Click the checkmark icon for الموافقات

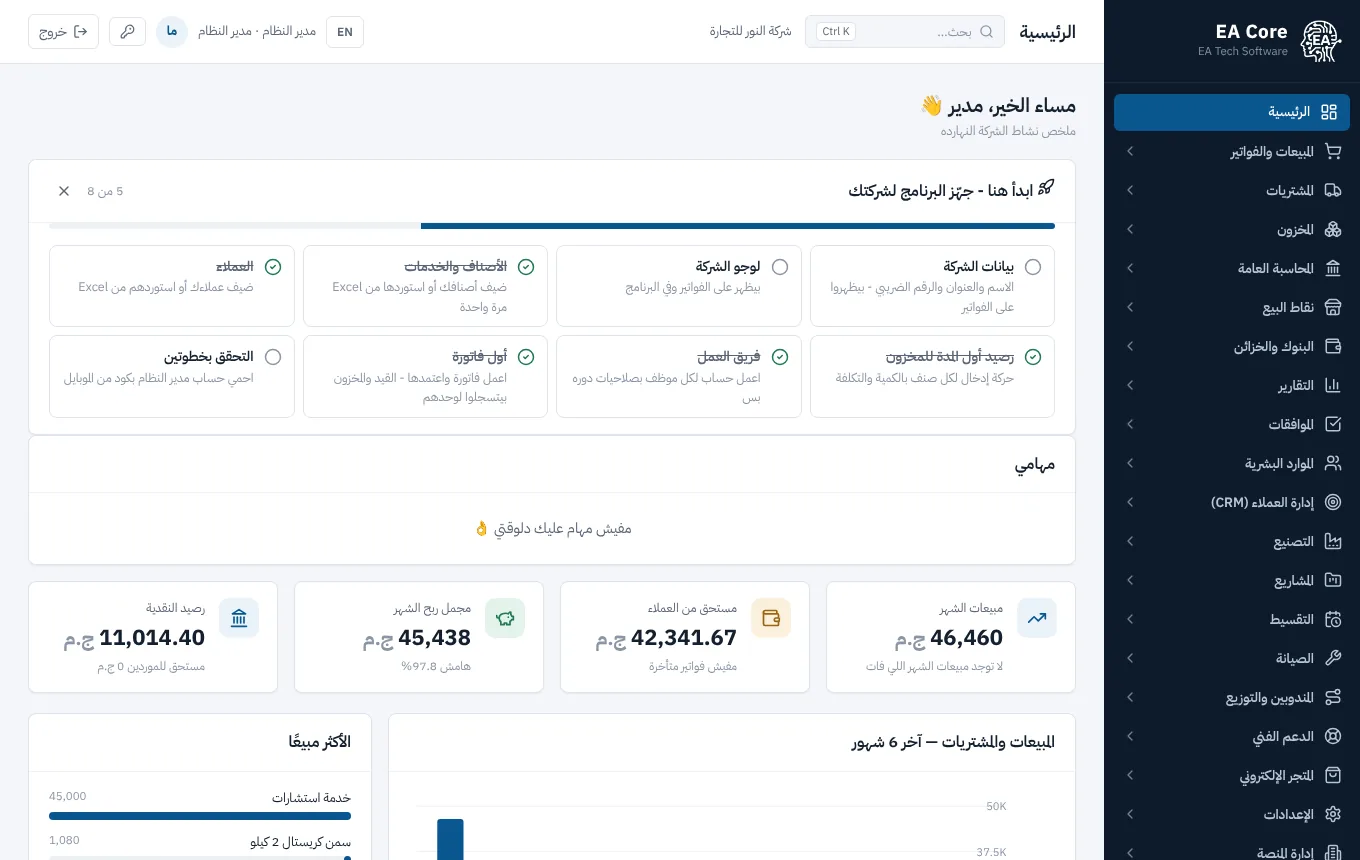[1332, 425]
